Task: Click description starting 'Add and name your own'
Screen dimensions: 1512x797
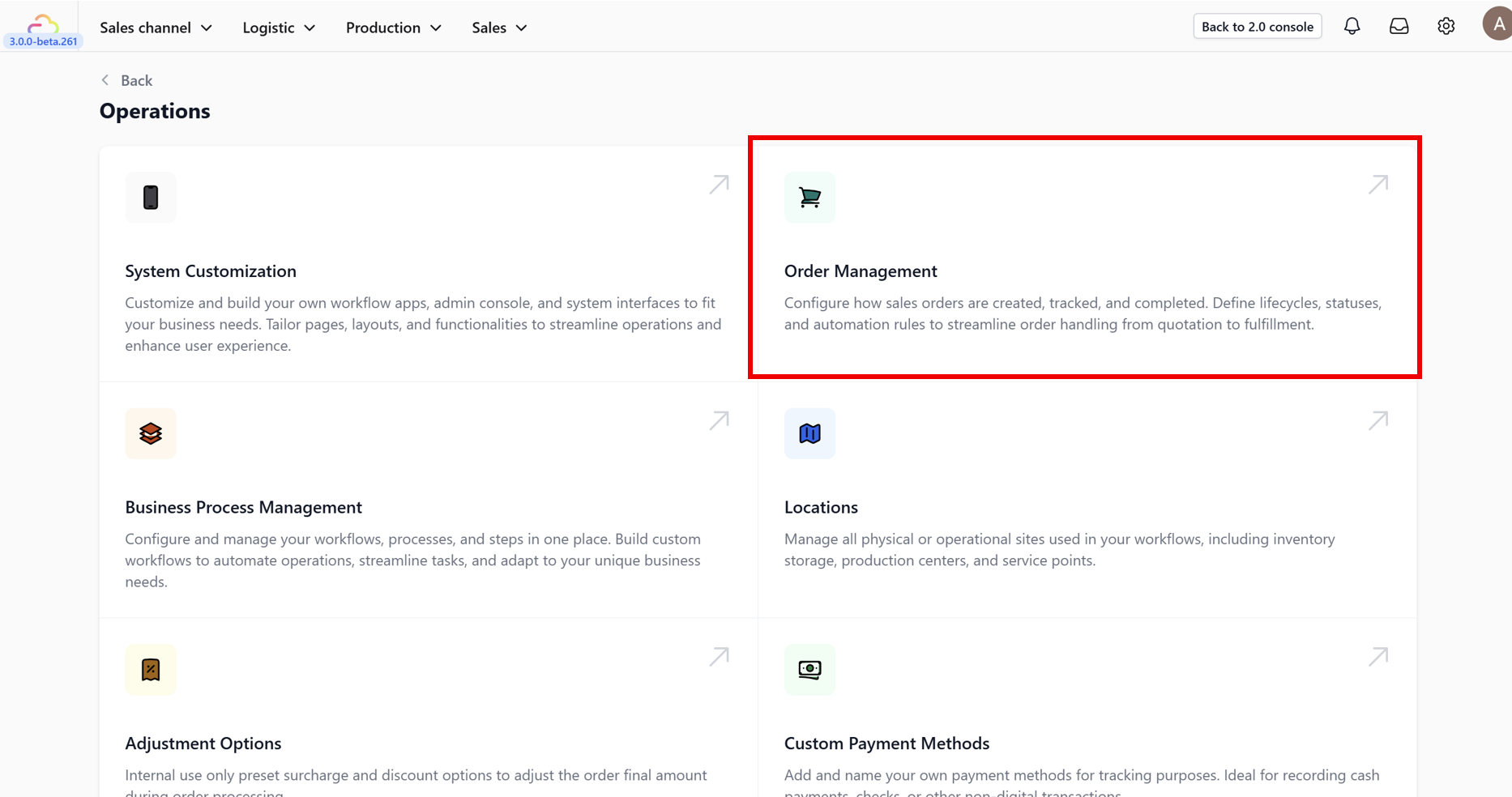Action: click(1082, 782)
